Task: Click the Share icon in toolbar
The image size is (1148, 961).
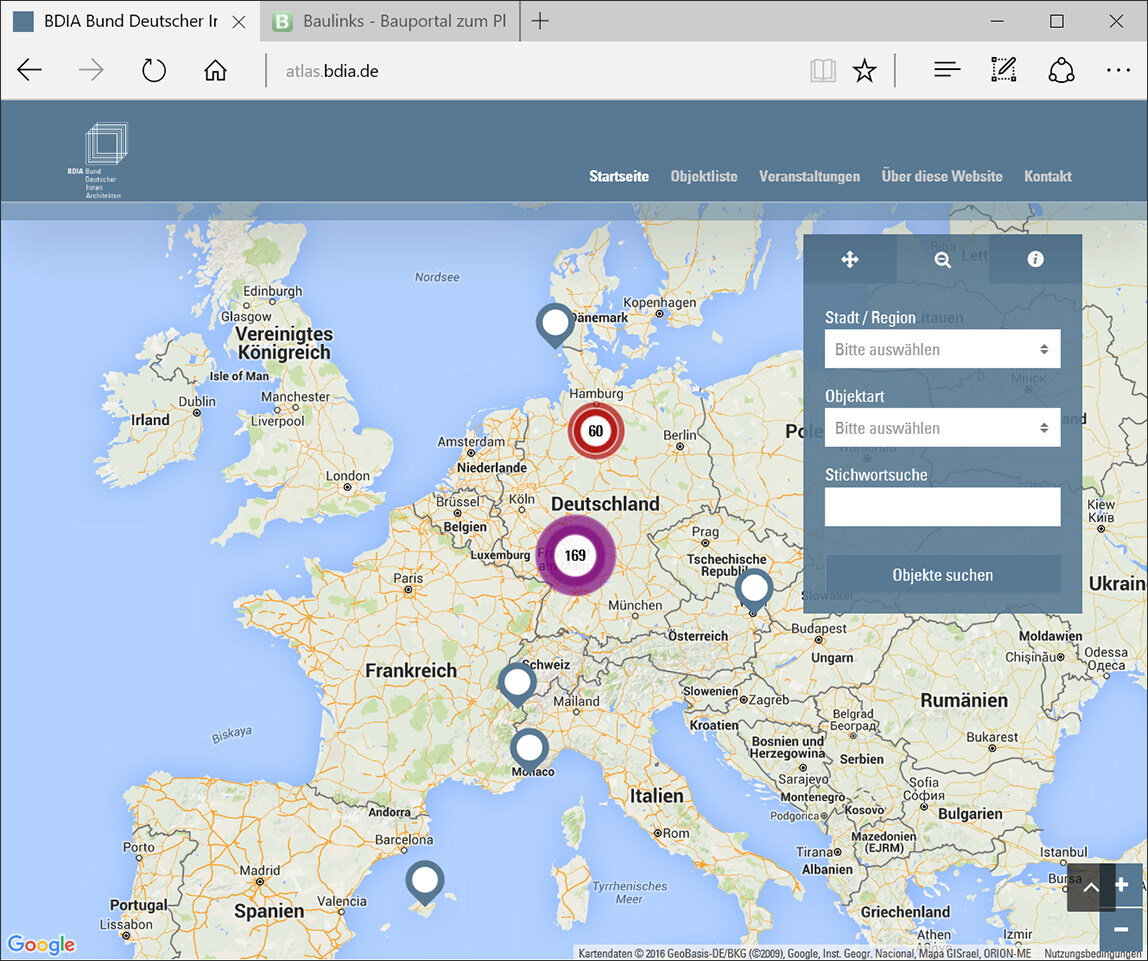Action: [1061, 70]
